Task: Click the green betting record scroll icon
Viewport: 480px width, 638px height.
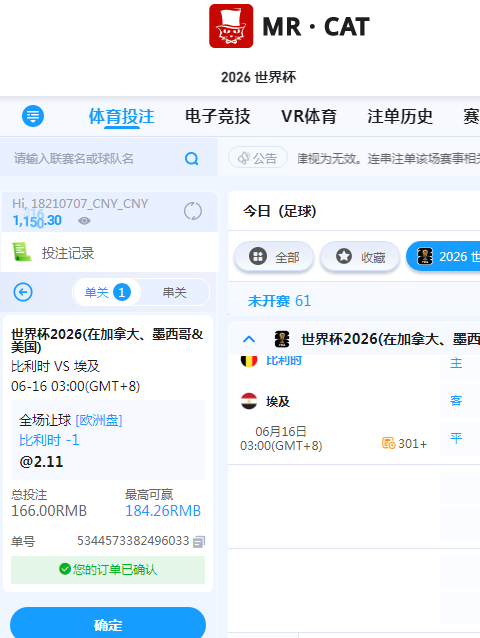Action: tap(22, 252)
